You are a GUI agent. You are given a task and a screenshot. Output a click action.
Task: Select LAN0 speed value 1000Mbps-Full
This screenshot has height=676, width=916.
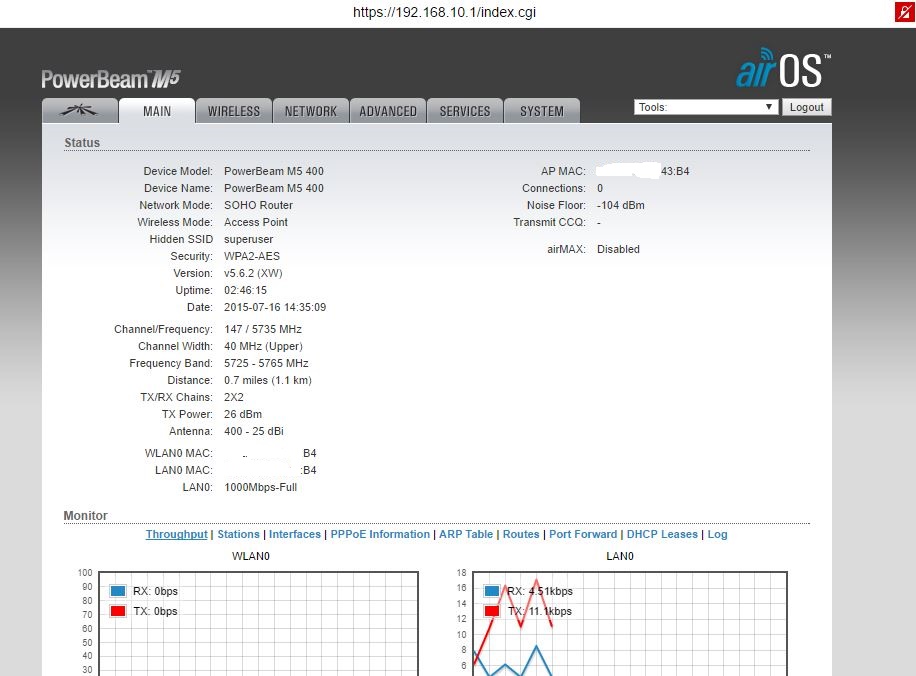tap(261, 487)
